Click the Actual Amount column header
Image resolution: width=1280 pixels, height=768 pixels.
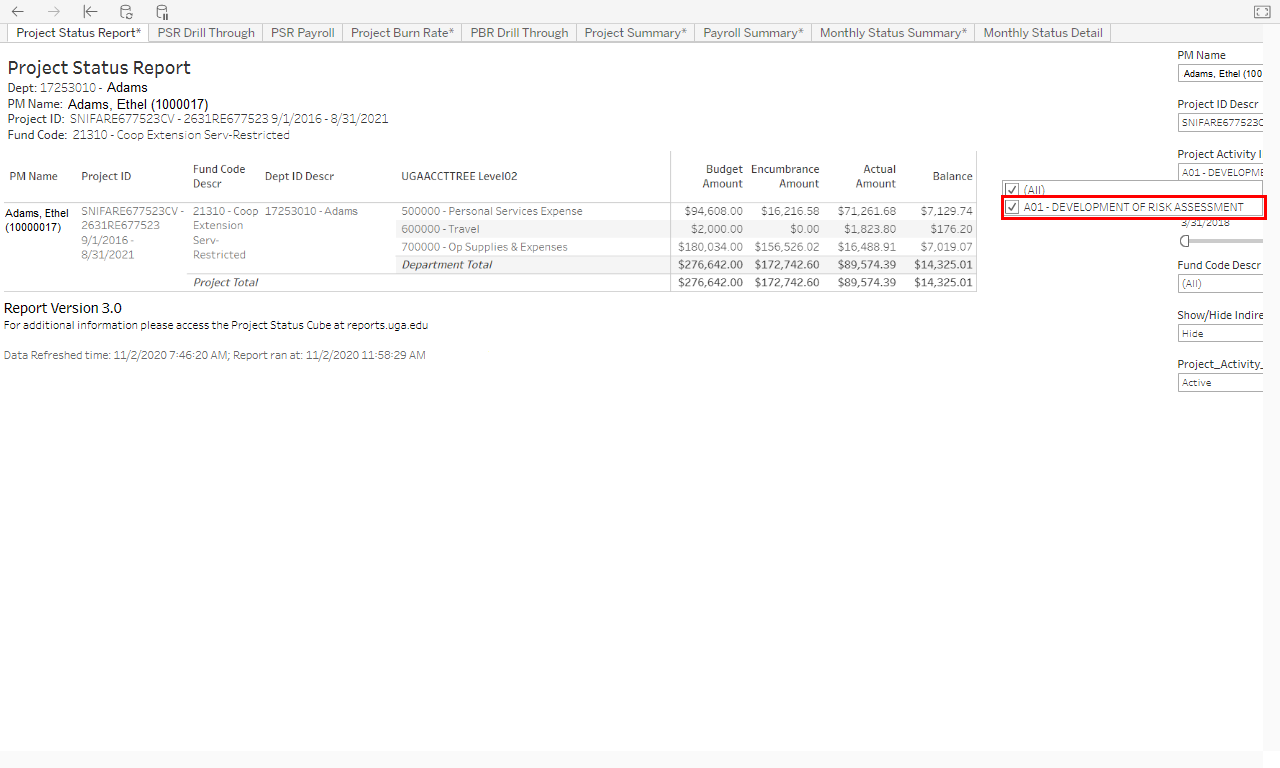(875, 176)
